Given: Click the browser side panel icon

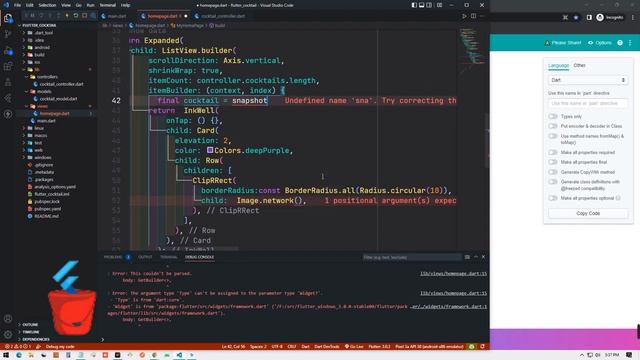Looking at the screenshot, I should click(589, 18).
